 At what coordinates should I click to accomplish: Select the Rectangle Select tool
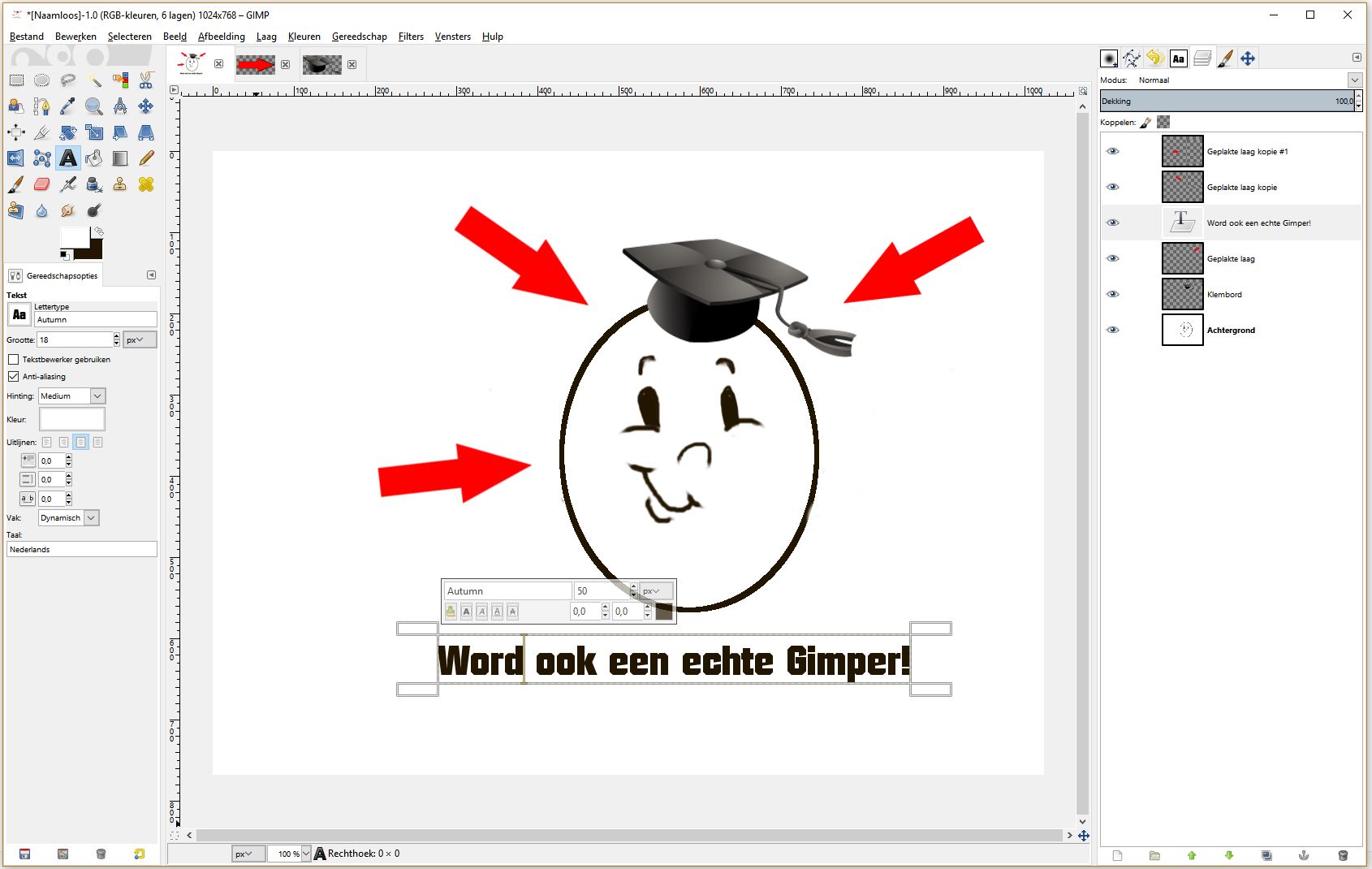[16, 80]
